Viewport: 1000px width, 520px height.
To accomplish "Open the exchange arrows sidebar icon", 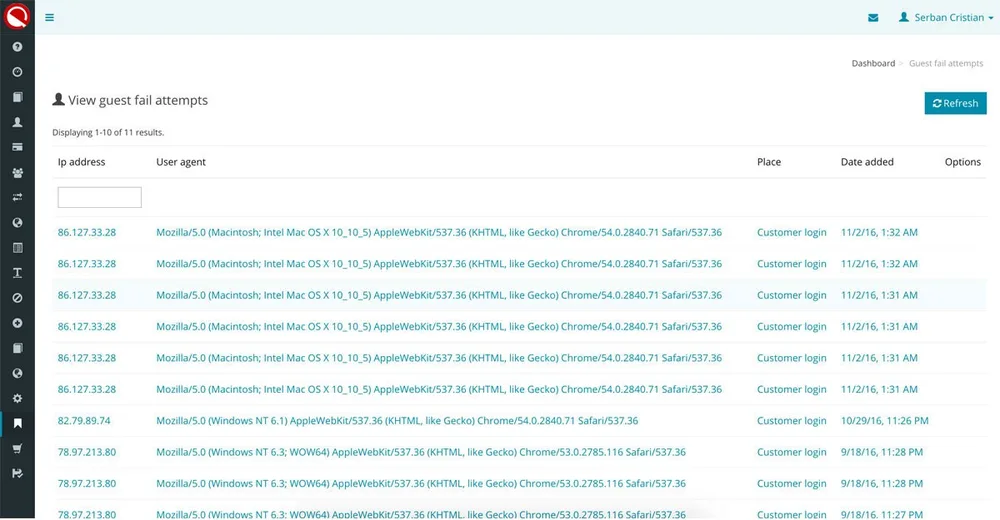I will click(x=17, y=197).
